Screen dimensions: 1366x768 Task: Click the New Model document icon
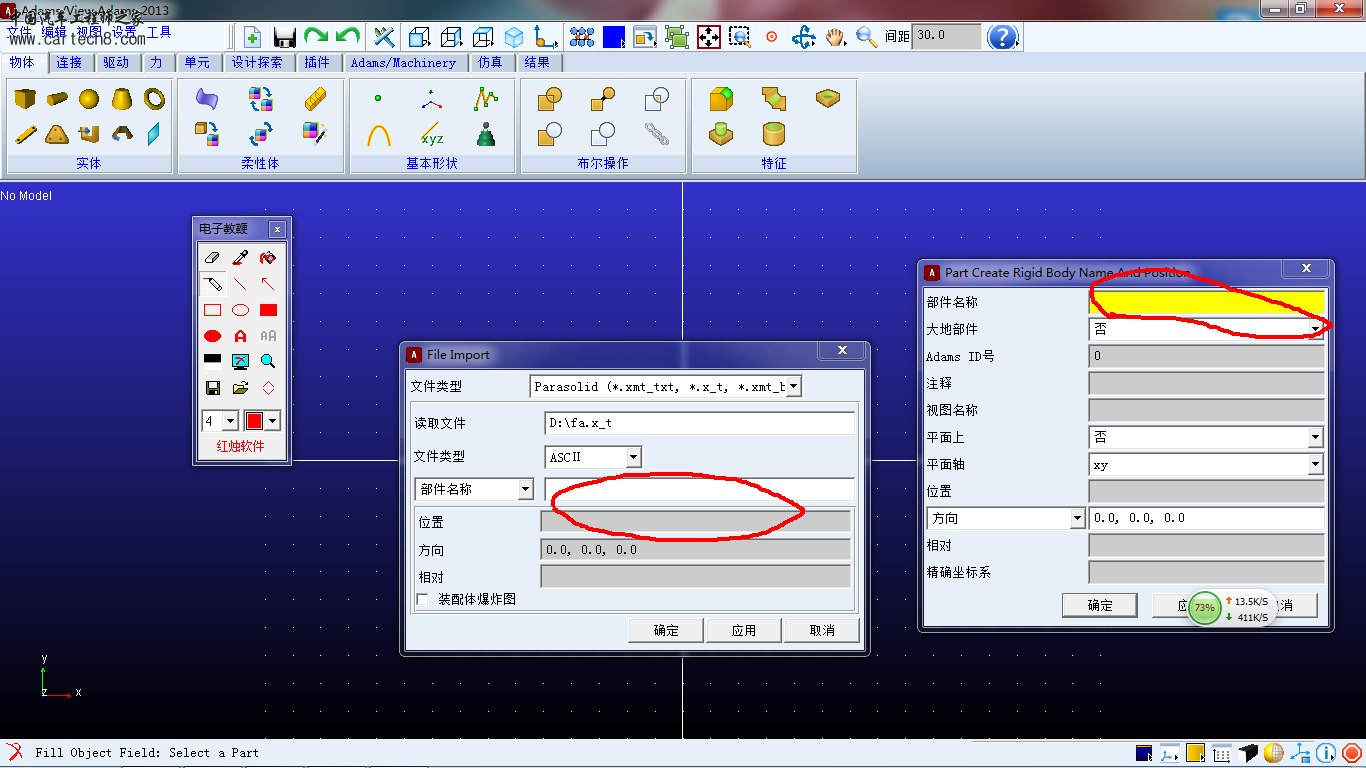click(x=253, y=38)
